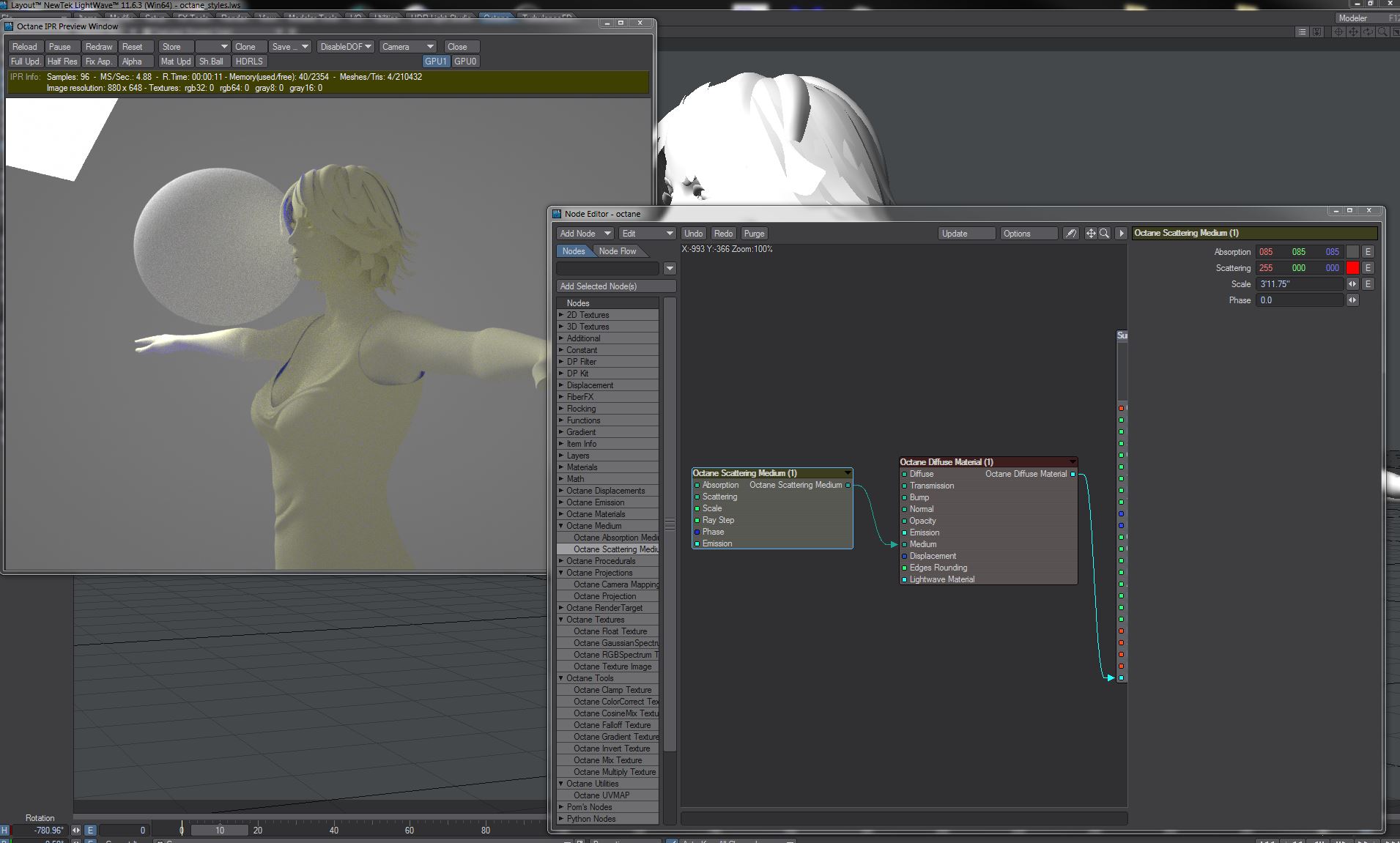Click the magnifier zoom icon in Node Editor
The image size is (1400, 843).
1104,234
